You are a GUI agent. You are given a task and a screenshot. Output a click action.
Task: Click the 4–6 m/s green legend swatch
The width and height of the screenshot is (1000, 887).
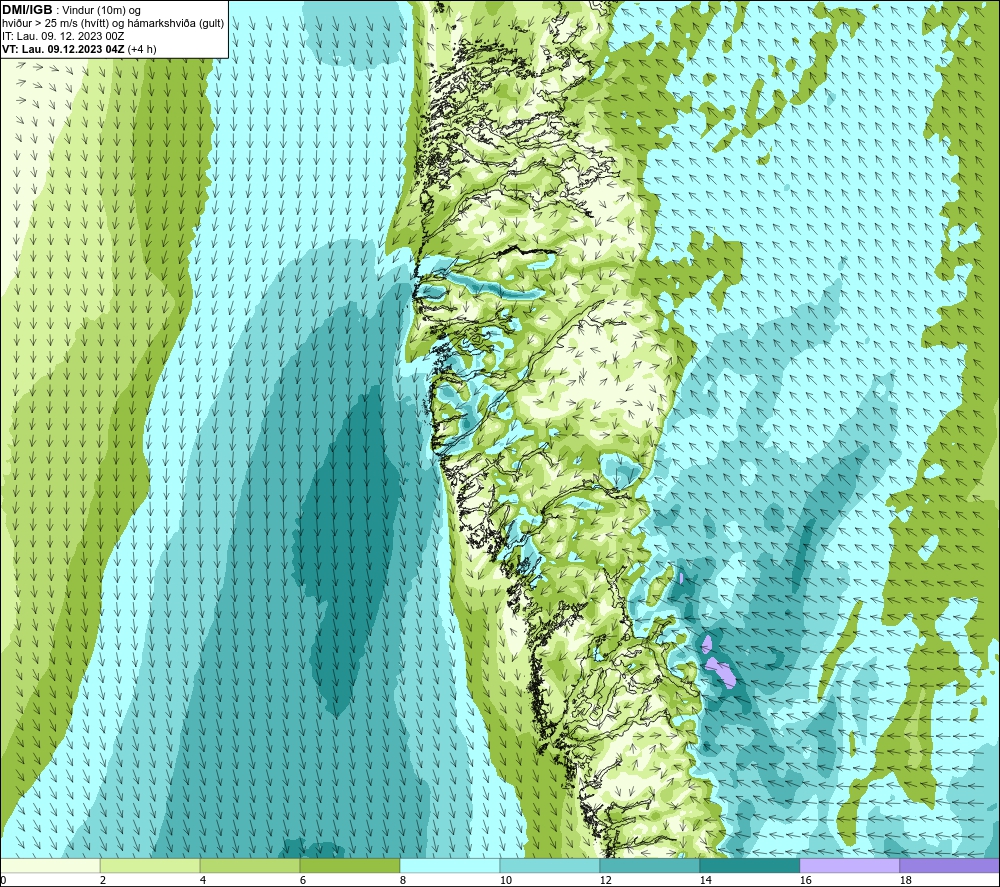pyautogui.click(x=250, y=865)
